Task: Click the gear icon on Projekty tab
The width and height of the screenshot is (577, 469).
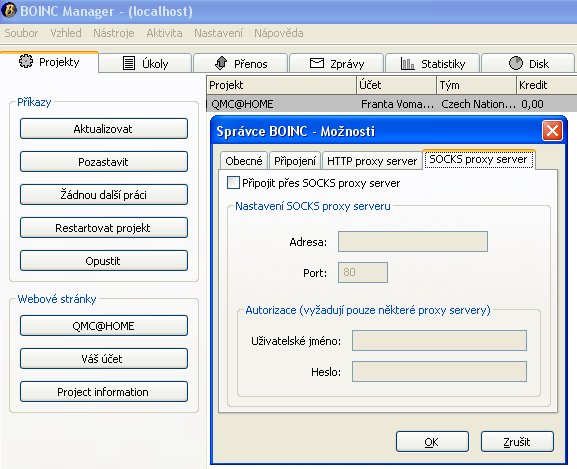Action: tap(26, 61)
